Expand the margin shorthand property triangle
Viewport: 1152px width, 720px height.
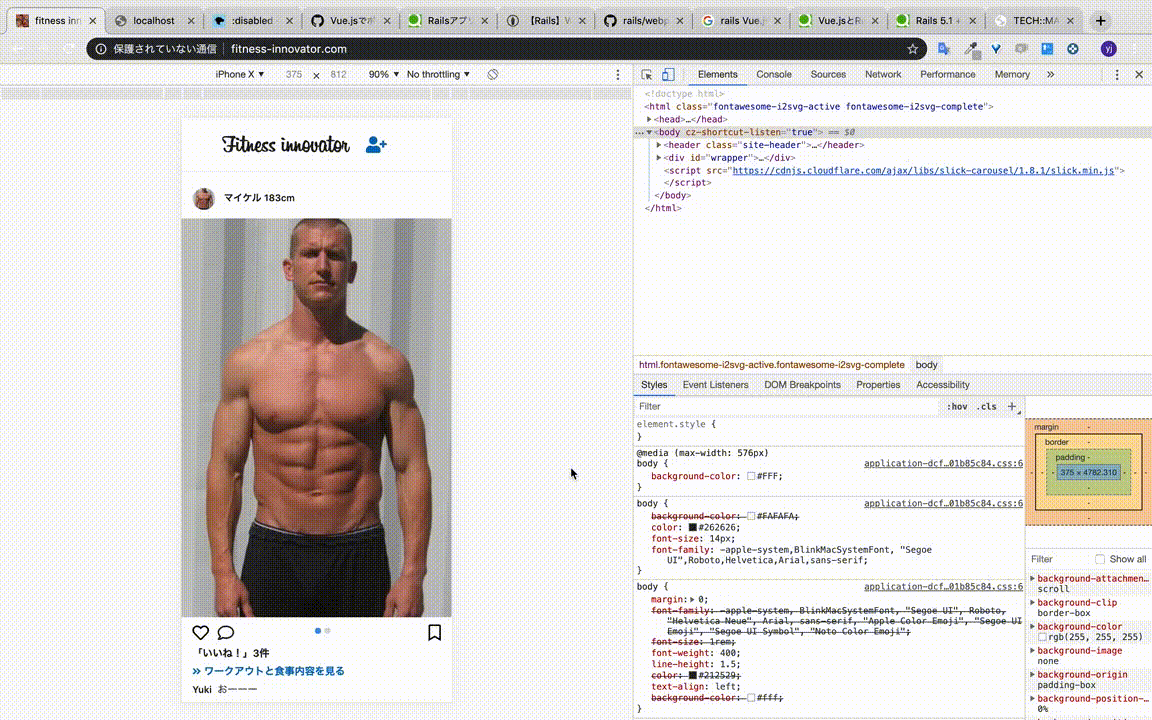click(692, 600)
